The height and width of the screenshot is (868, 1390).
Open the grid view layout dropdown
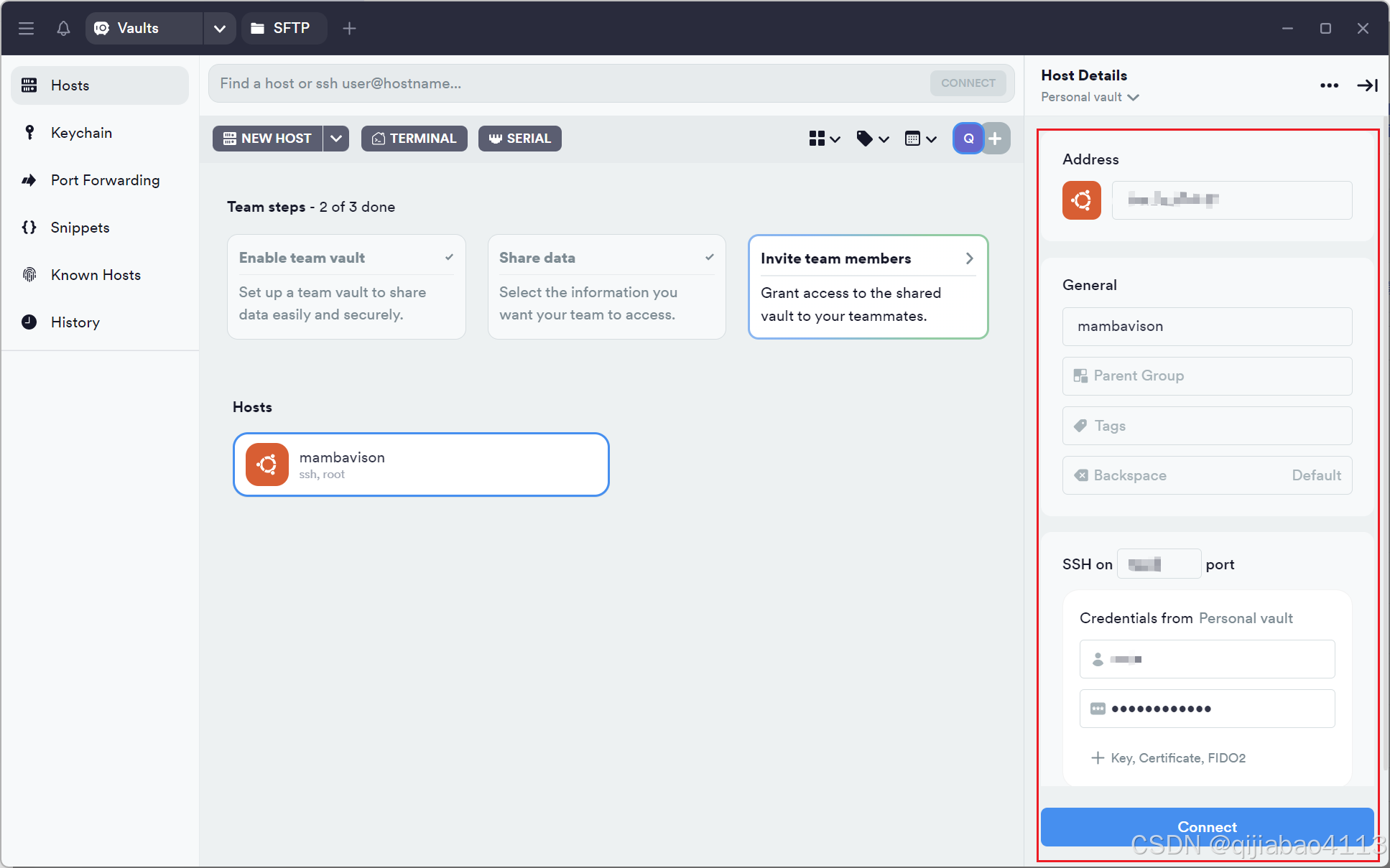pyautogui.click(x=824, y=139)
